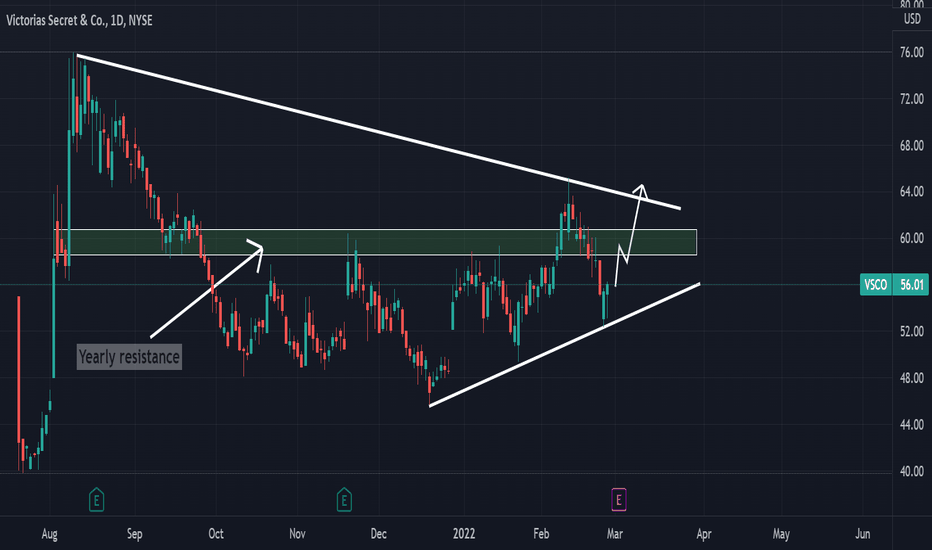Click the 52.00 price axis label
The width and height of the screenshot is (932, 550).
912,331
